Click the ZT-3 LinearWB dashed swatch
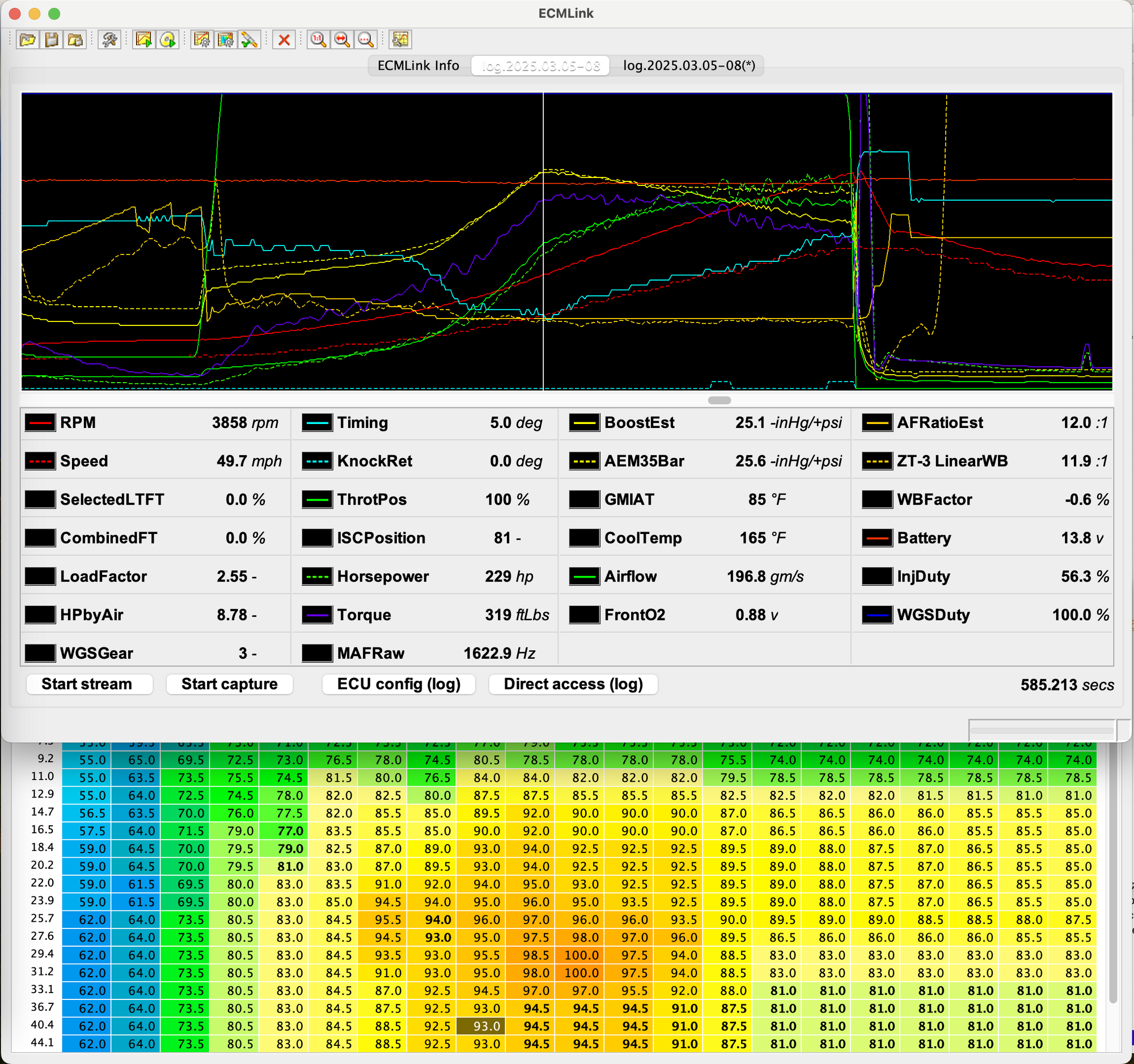The height and width of the screenshot is (1064, 1134). [877, 461]
